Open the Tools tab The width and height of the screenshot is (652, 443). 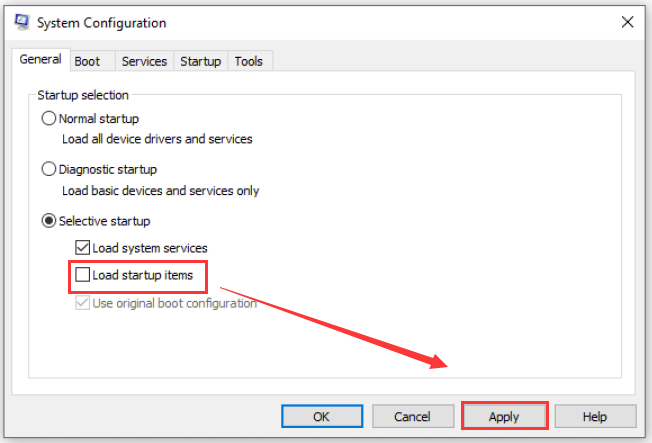(249, 62)
